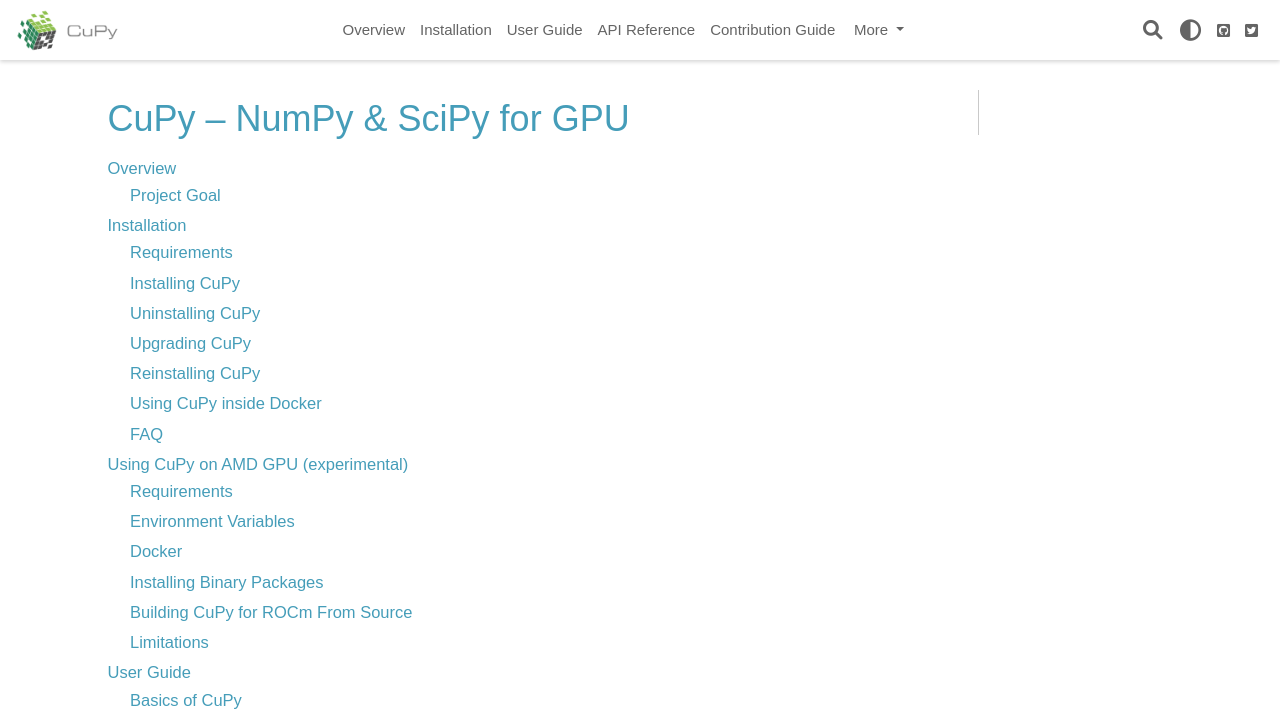
Task: Open the Environment Variables link
Action: click(x=212, y=521)
